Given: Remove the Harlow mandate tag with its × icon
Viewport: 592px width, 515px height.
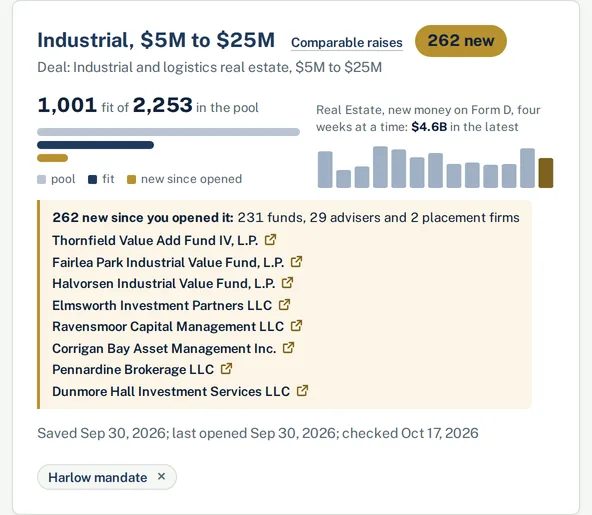Looking at the screenshot, I should (x=162, y=476).
